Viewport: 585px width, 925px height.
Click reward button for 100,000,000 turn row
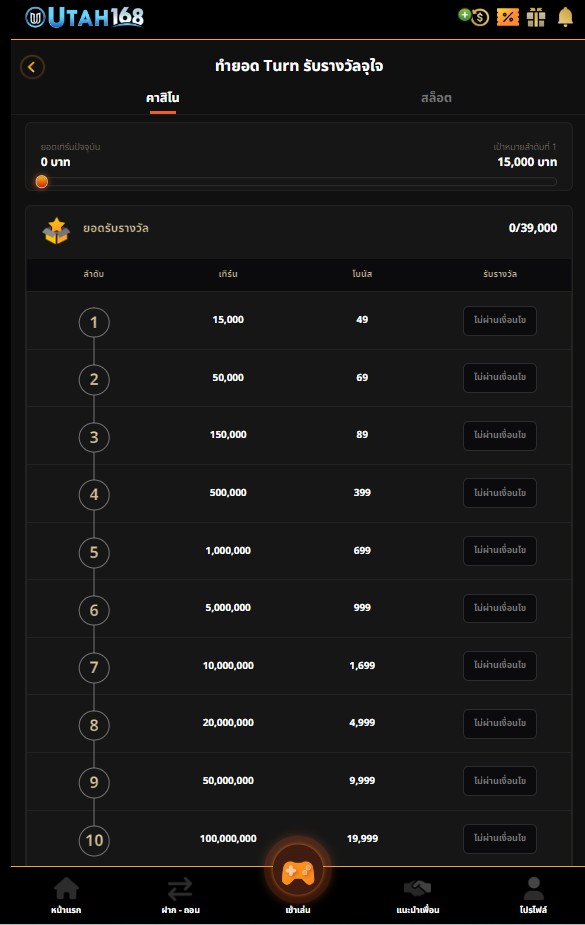coord(499,838)
